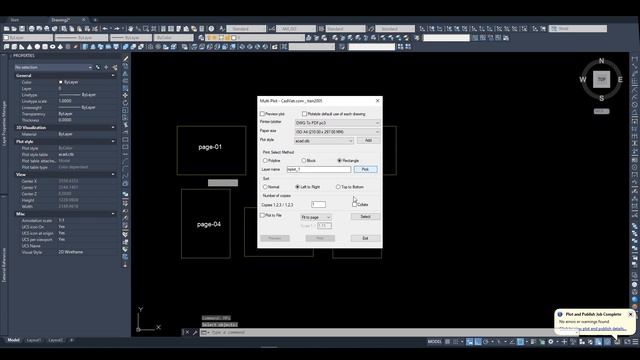
Task: Open the Paper size dropdown
Action: click(x=337, y=132)
